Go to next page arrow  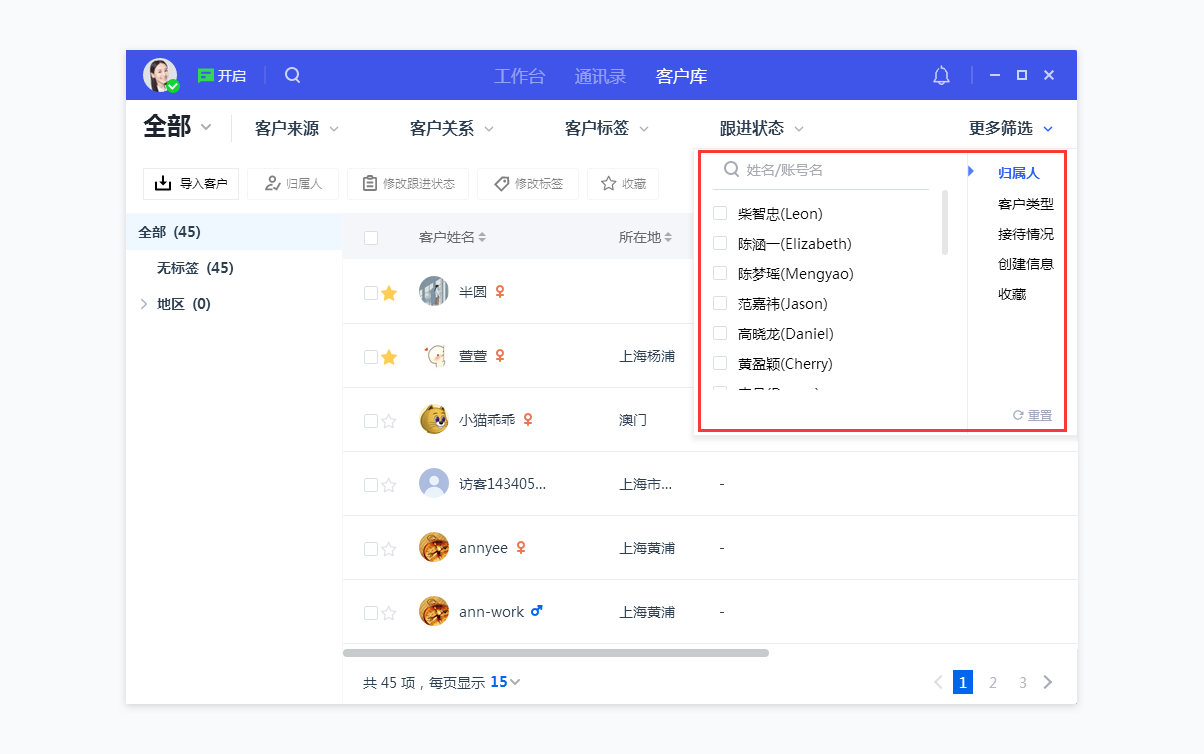click(x=1048, y=682)
